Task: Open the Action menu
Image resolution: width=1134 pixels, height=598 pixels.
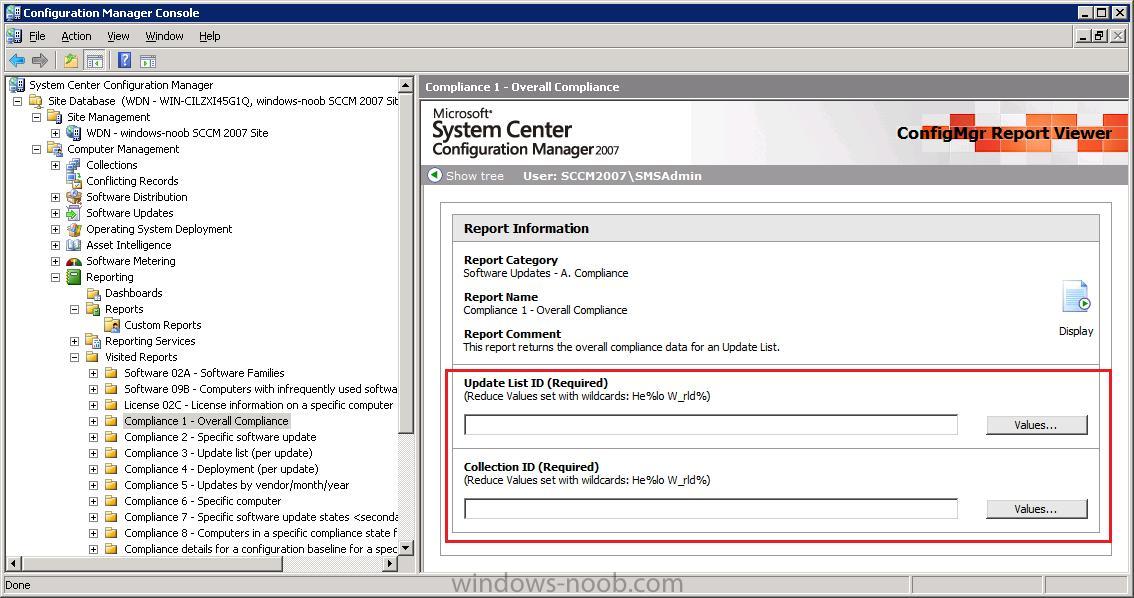Action: coord(76,36)
